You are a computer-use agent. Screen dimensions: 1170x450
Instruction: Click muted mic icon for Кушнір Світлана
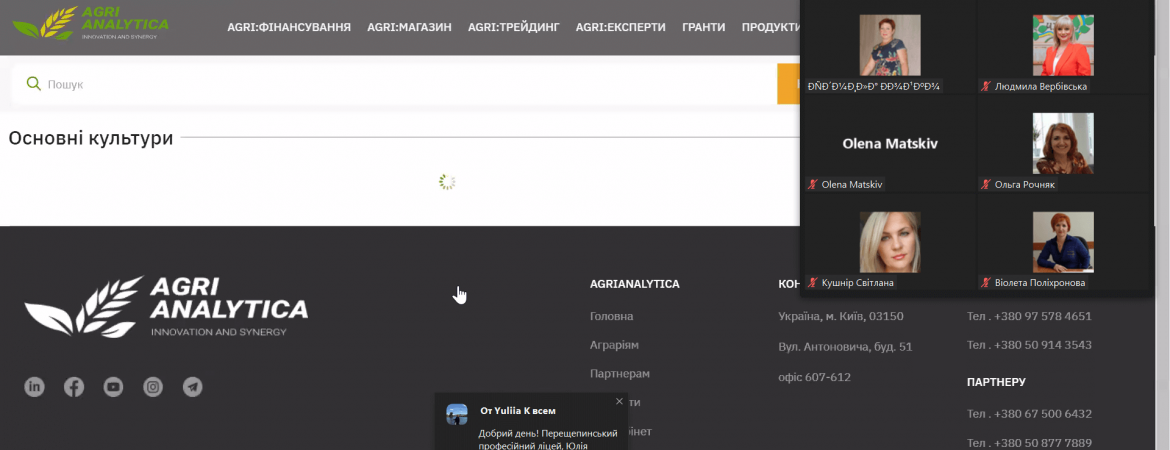813,283
